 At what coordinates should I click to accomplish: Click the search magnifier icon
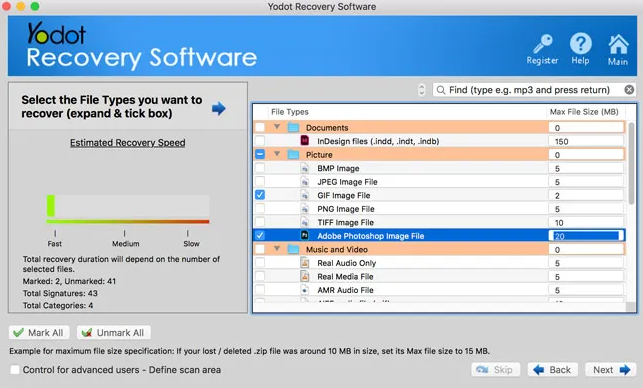point(441,90)
